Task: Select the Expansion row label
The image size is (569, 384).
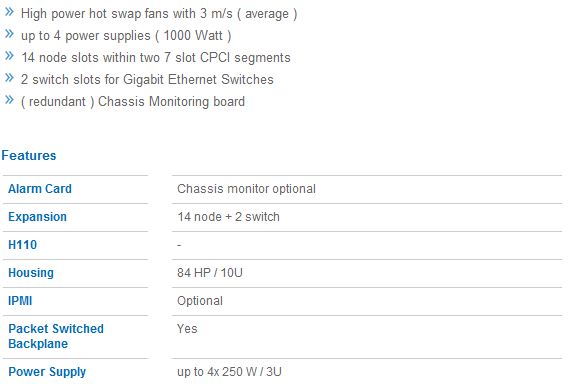Action: click(x=37, y=217)
